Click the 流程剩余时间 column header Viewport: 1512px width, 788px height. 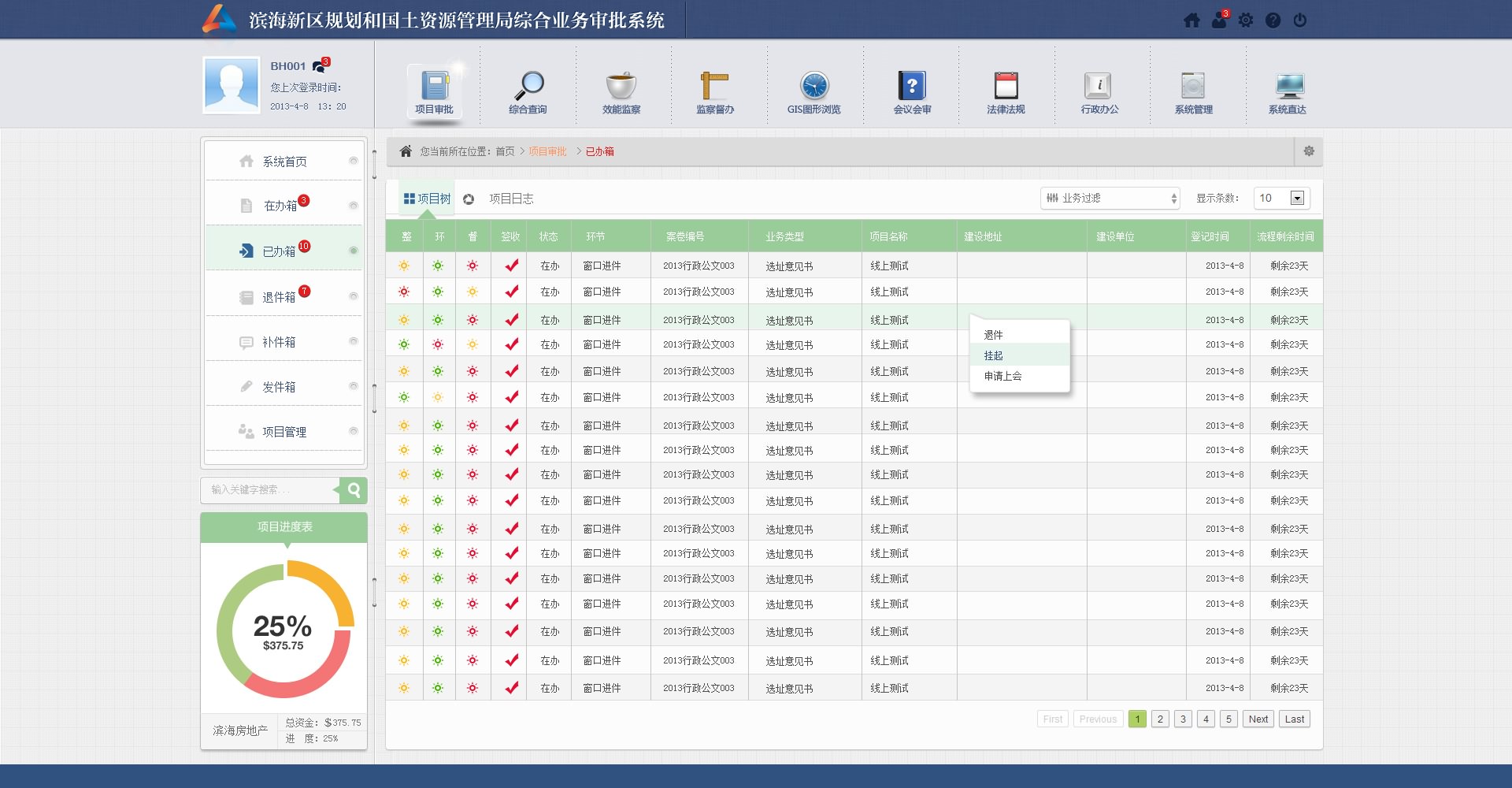click(x=1286, y=236)
